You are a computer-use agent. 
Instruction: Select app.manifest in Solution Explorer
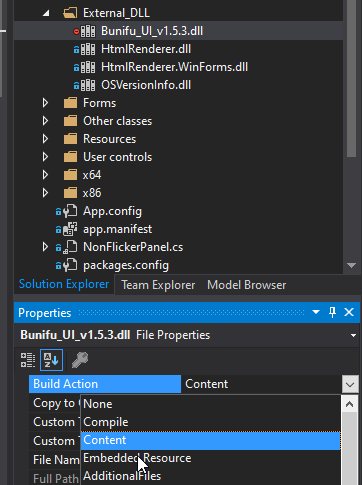click(x=117, y=229)
